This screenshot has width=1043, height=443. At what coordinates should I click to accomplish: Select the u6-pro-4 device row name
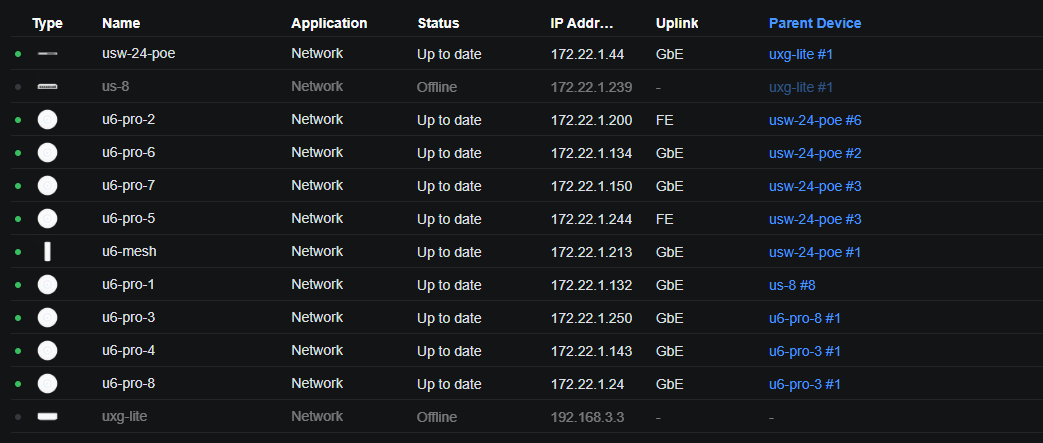pyautogui.click(x=128, y=351)
